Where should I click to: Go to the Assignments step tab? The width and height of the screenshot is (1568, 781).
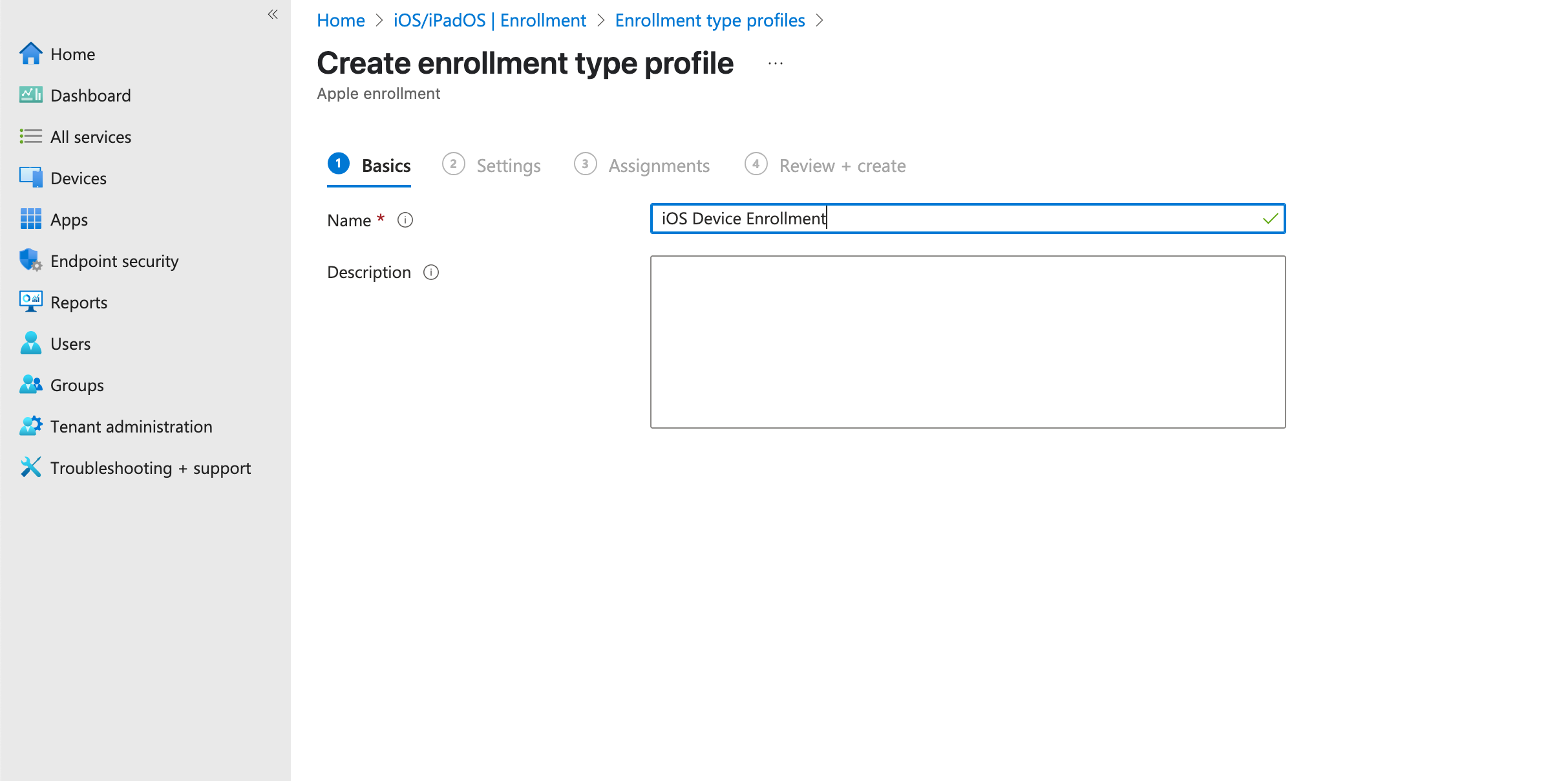[659, 166]
